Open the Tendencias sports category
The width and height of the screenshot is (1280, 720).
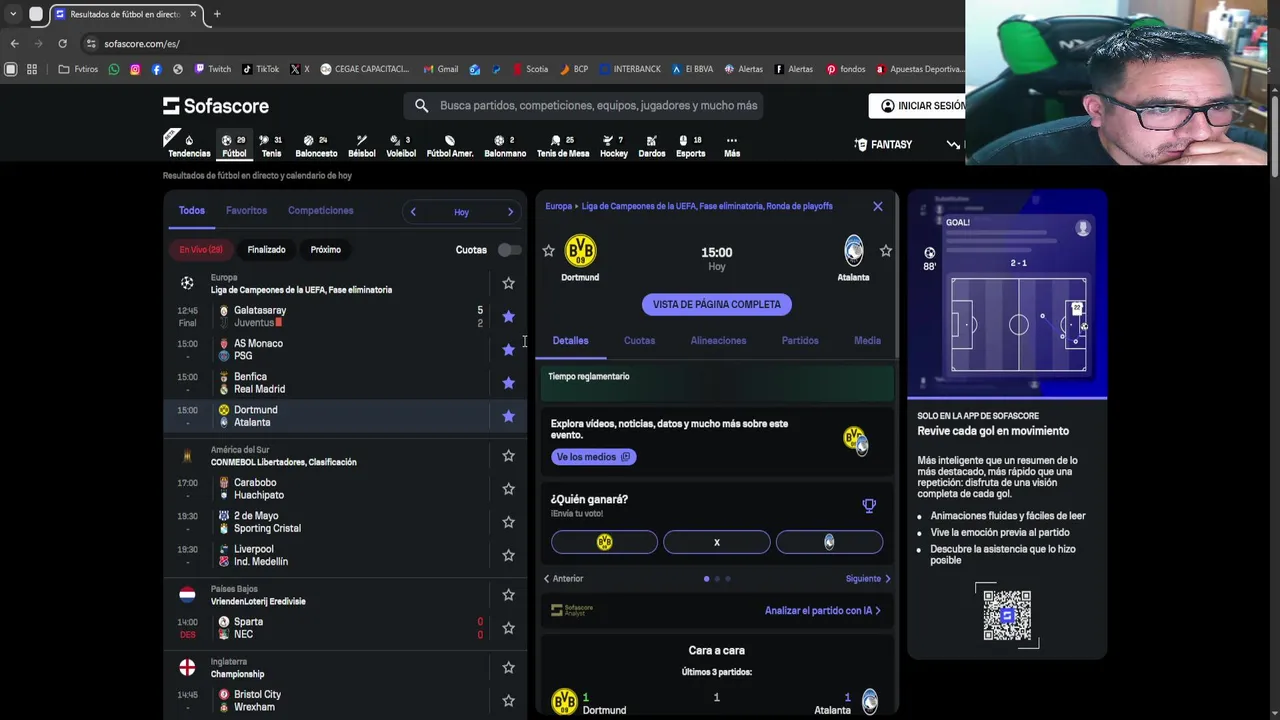pyautogui.click(x=188, y=145)
